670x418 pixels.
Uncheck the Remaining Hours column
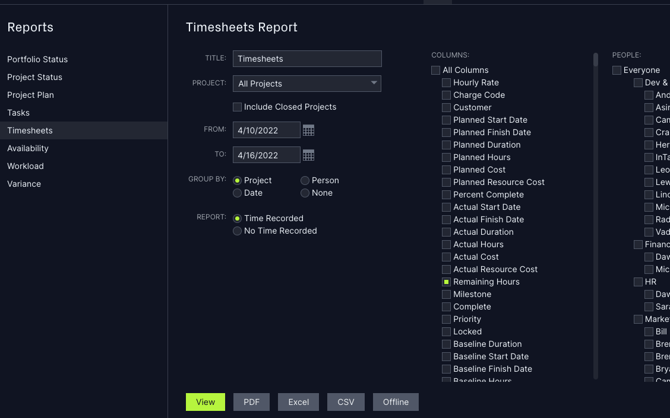446,282
